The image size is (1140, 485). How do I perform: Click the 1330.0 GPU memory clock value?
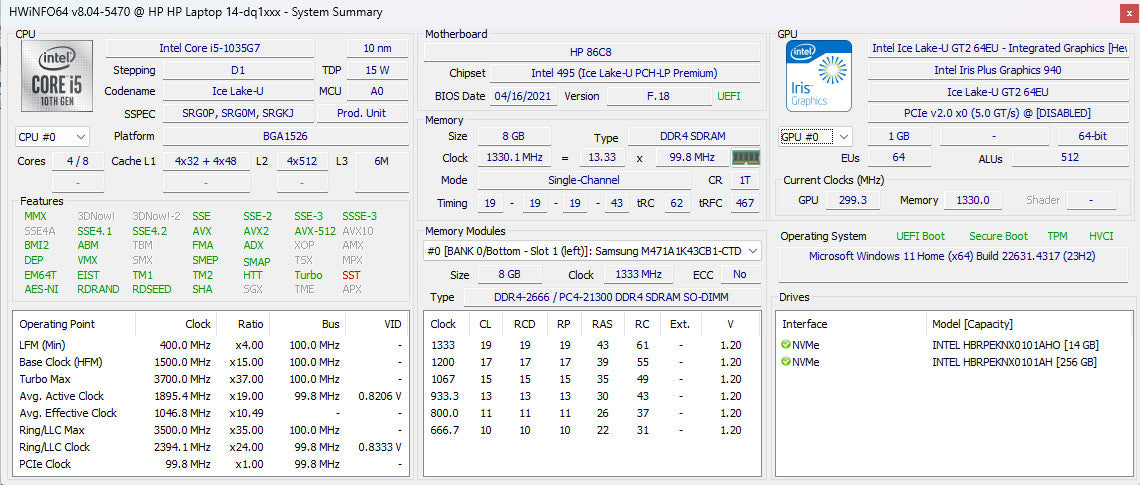click(974, 200)
